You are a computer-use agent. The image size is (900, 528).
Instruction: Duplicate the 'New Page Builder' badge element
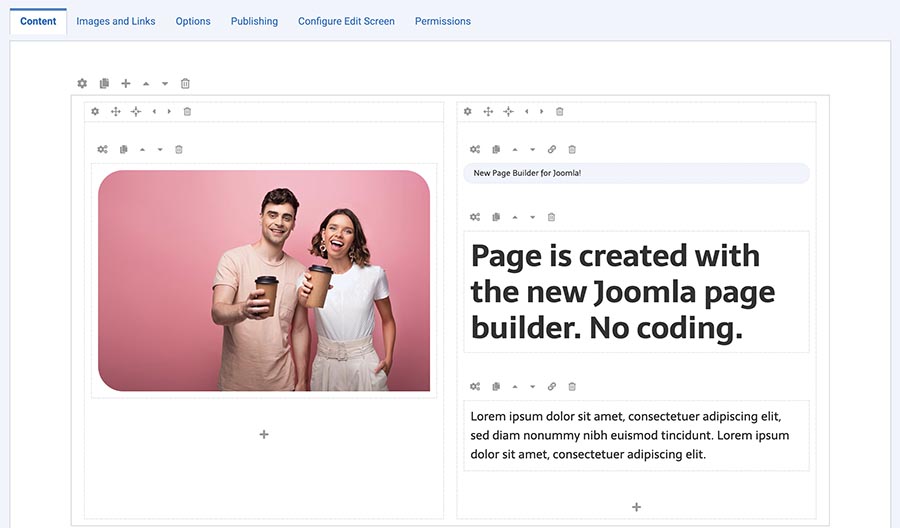[496, 149]
